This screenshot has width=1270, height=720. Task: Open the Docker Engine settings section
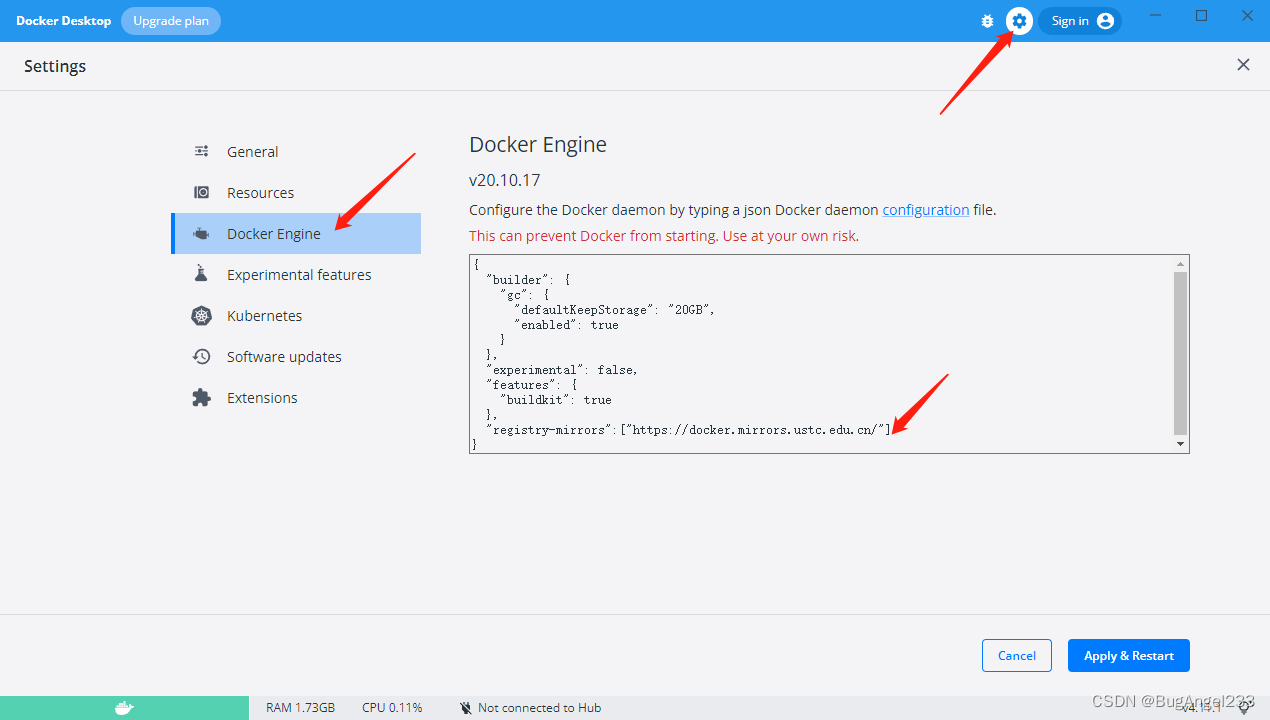[296, 234]
